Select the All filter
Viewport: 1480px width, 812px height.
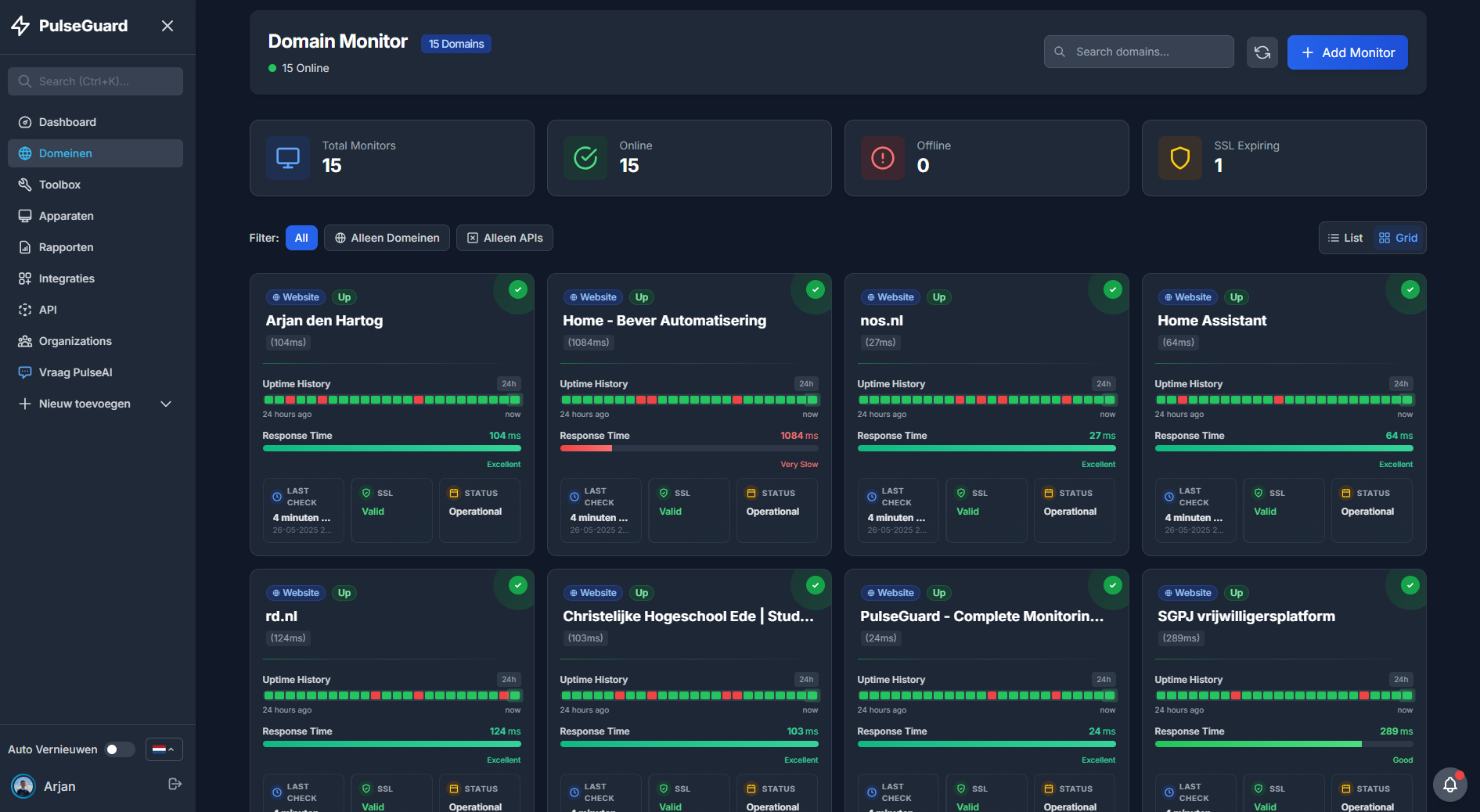[x=301, y=238]
